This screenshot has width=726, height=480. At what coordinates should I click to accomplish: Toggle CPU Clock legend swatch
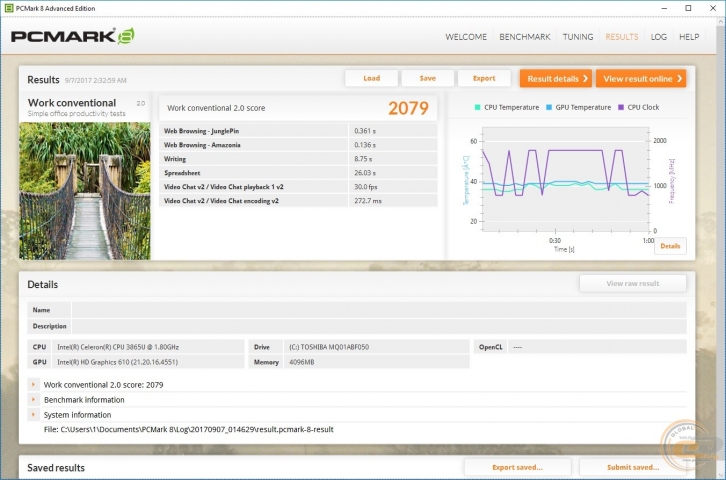point(621,107)
